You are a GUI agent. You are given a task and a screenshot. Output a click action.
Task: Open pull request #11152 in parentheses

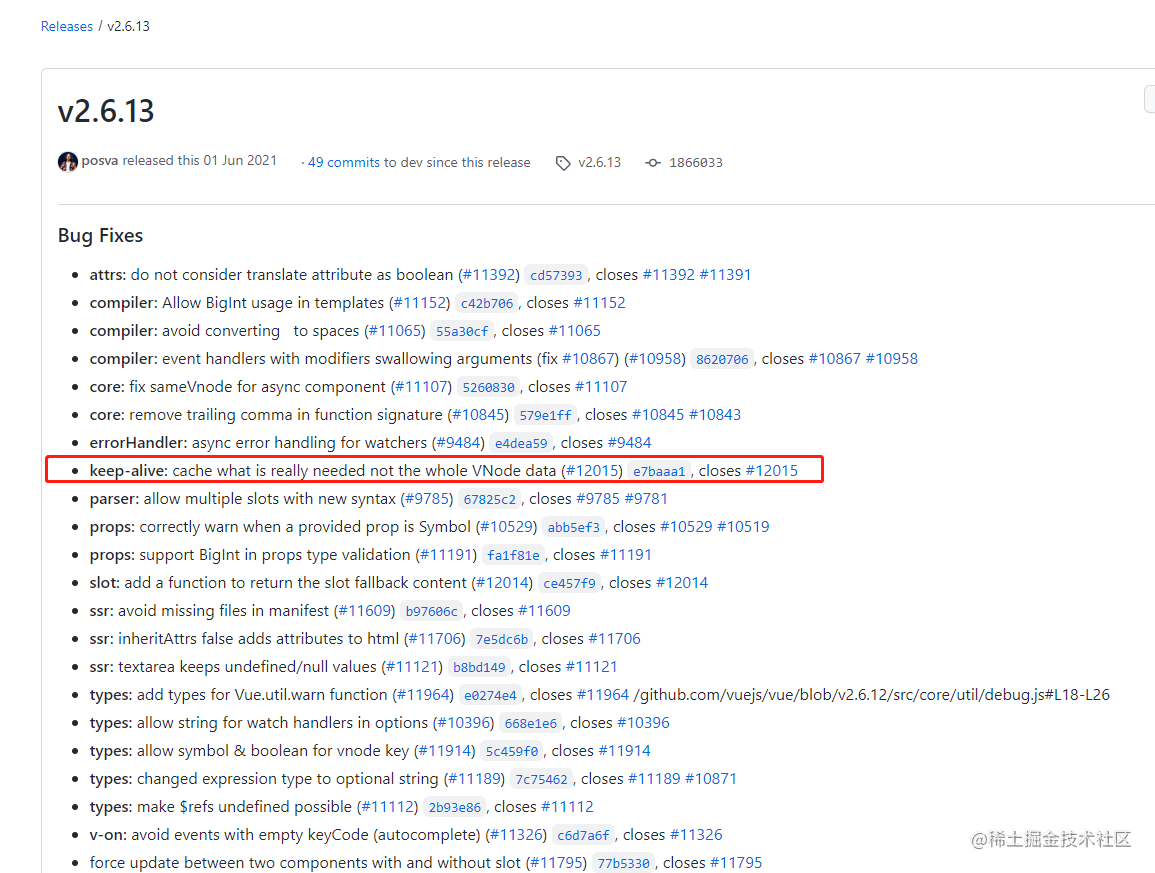(421, 303)
